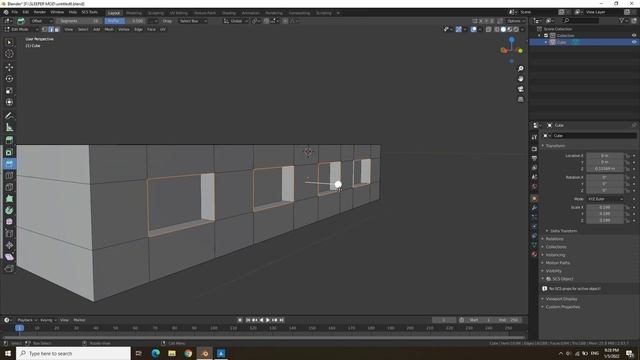Select the Rip Region tool
Image resolution: width=640 pixels, height=360 pixels.
9,269
